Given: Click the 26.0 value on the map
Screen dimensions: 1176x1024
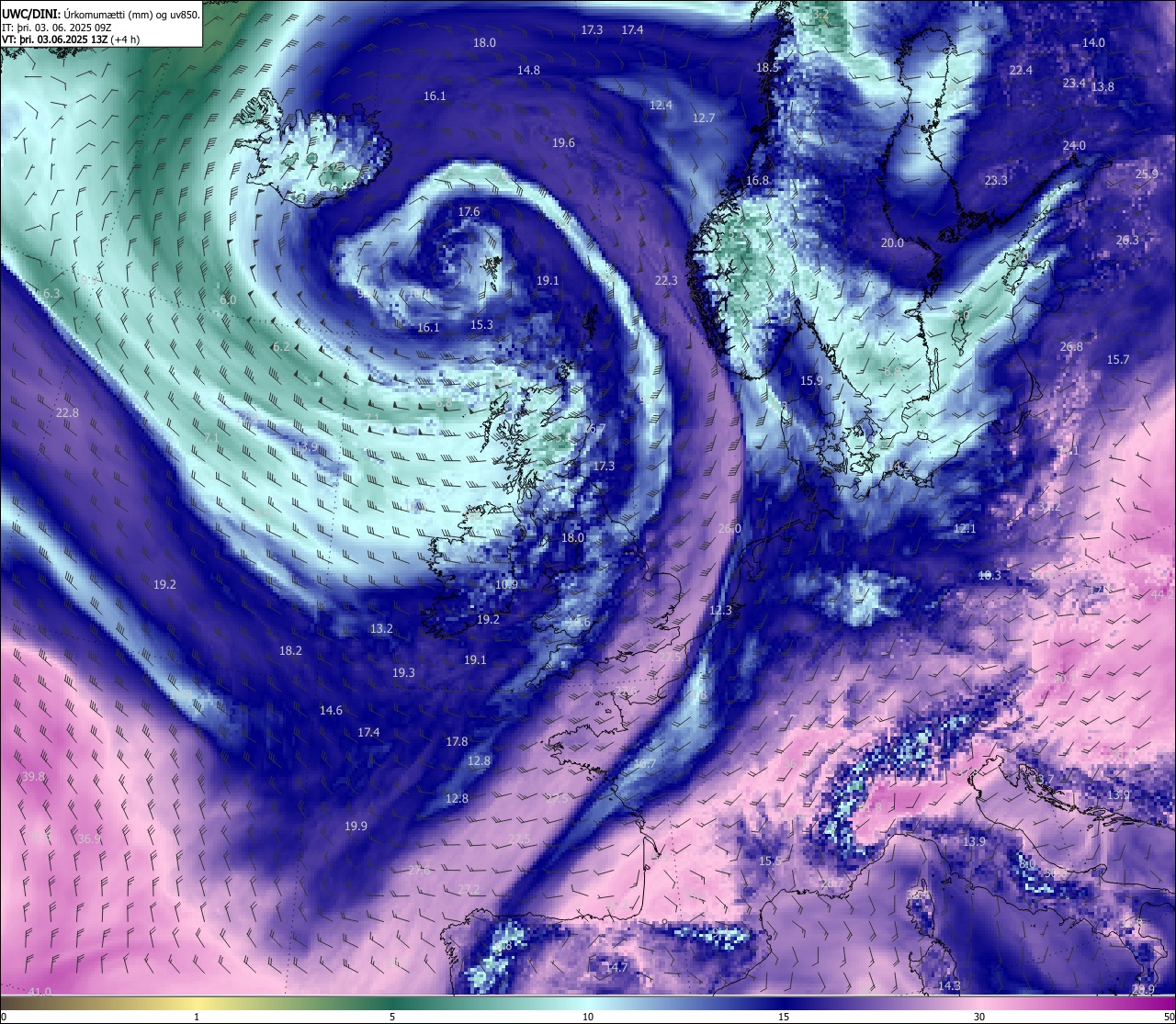Looking at the screenshot, I should pos(729,528).
